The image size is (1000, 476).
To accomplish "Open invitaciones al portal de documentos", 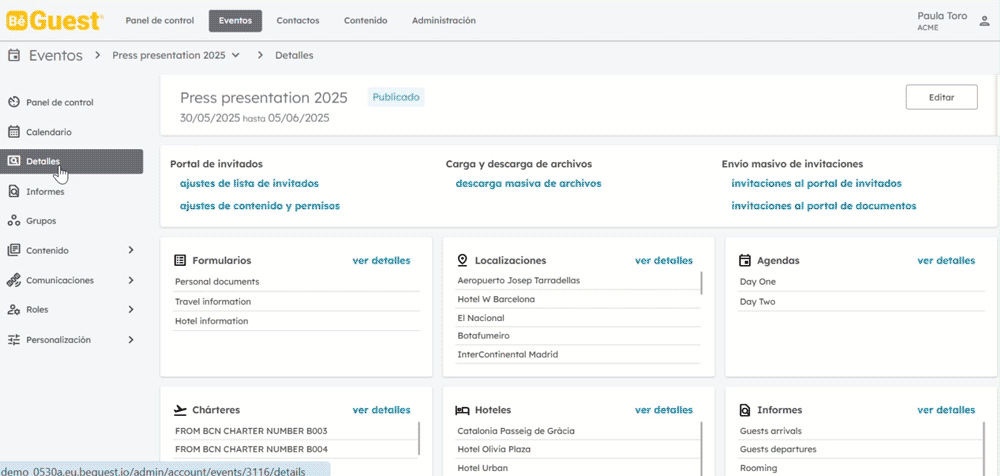I will click(824, 206).
